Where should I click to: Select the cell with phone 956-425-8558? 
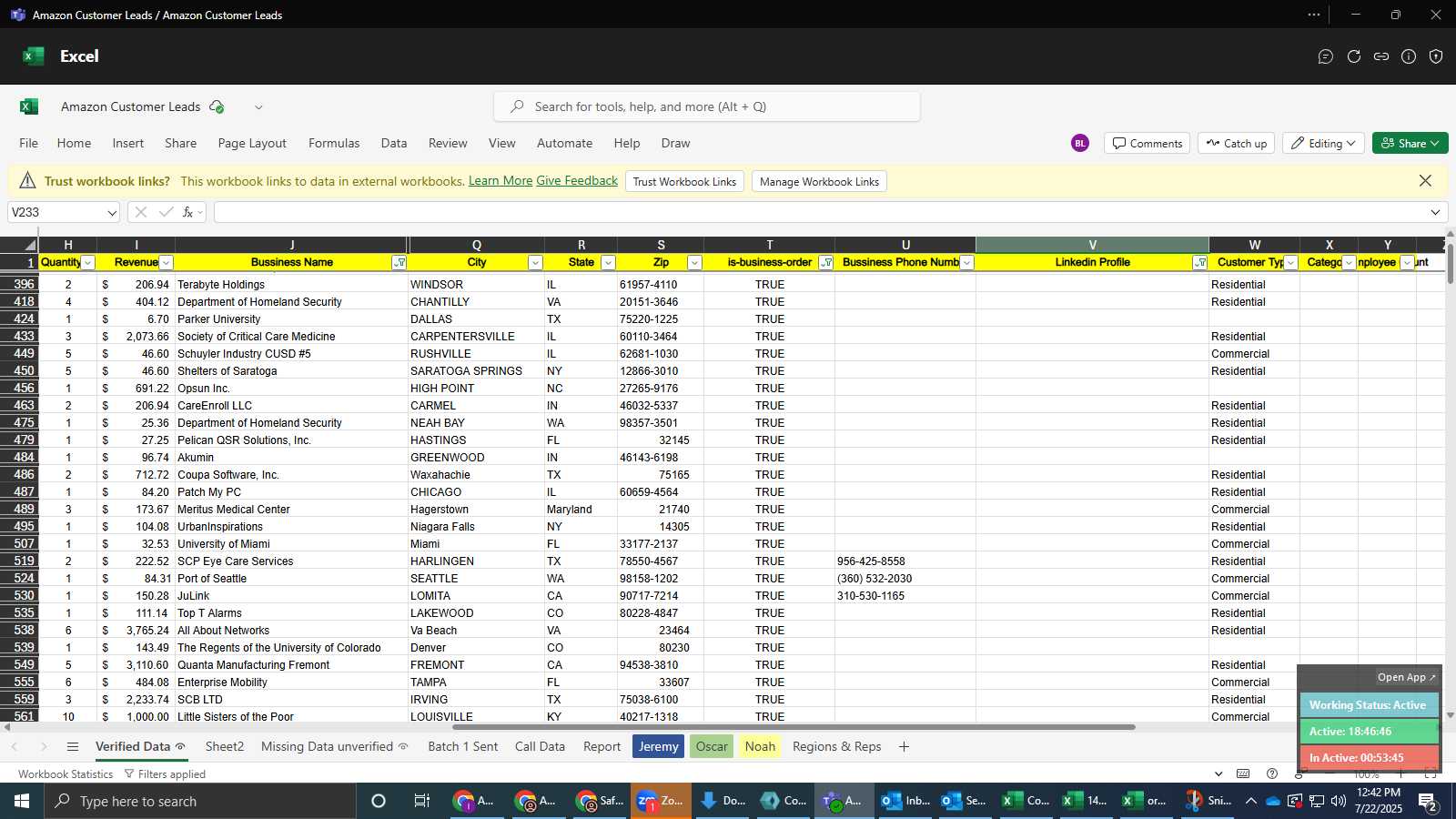click(905, 561)
